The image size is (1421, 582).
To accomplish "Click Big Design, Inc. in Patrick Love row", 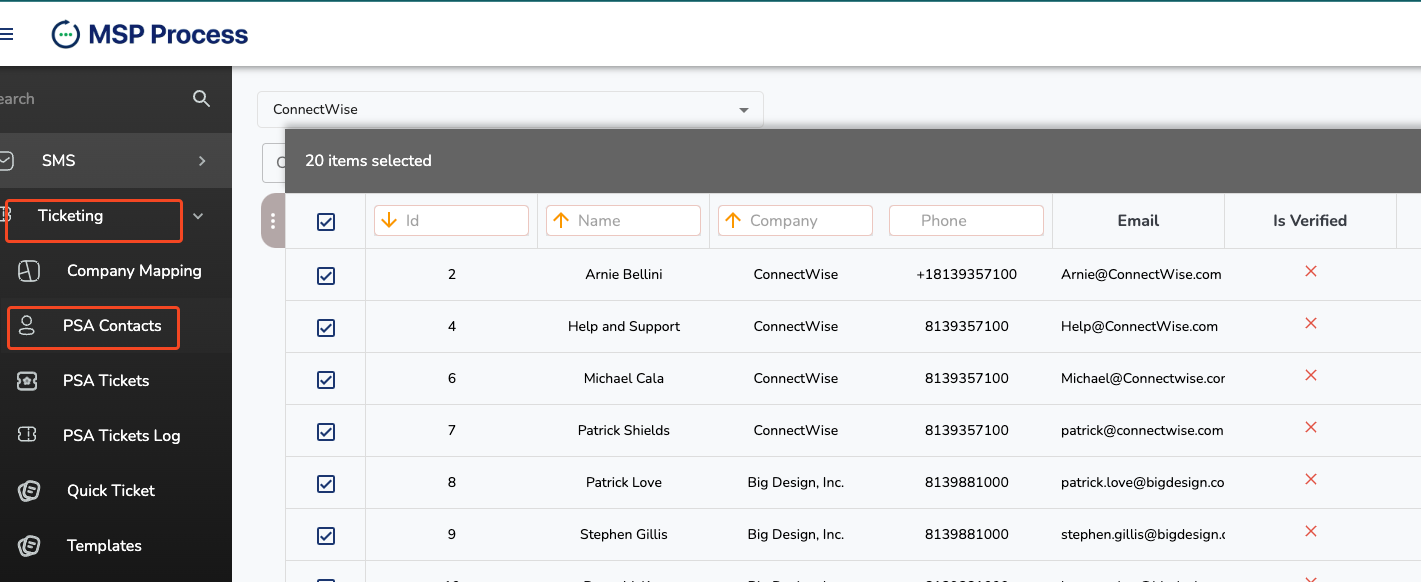I will 796,482.
